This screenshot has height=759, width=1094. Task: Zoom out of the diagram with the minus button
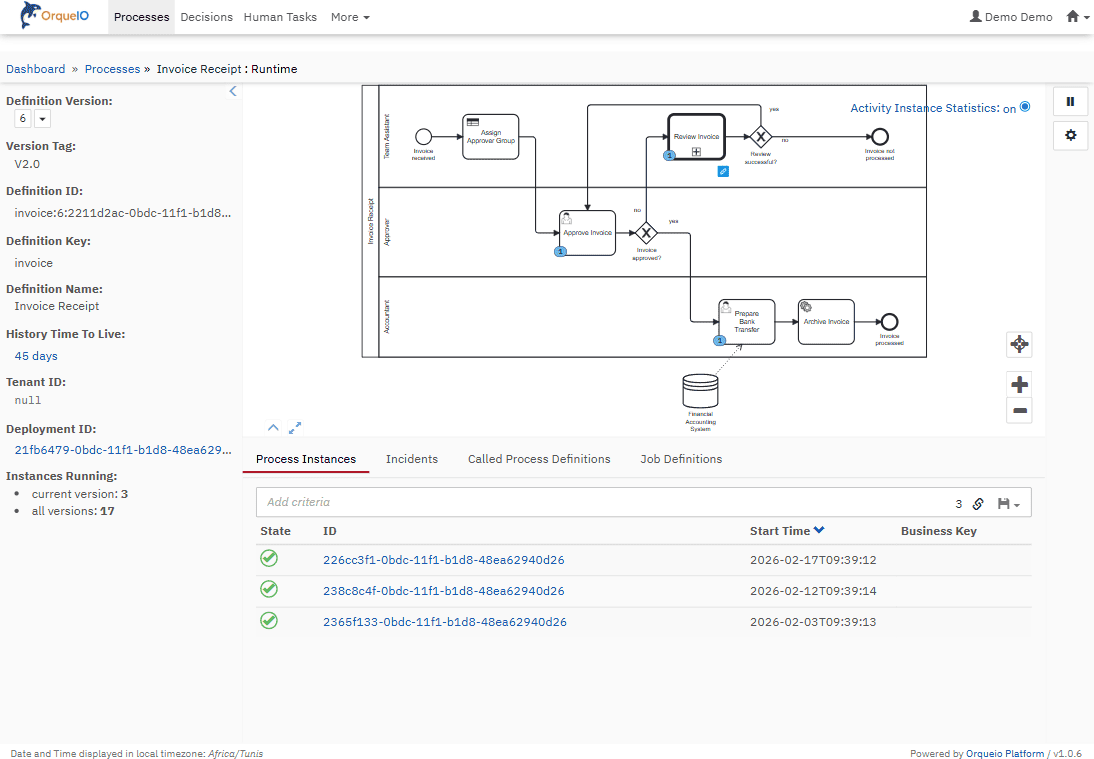1019,411
